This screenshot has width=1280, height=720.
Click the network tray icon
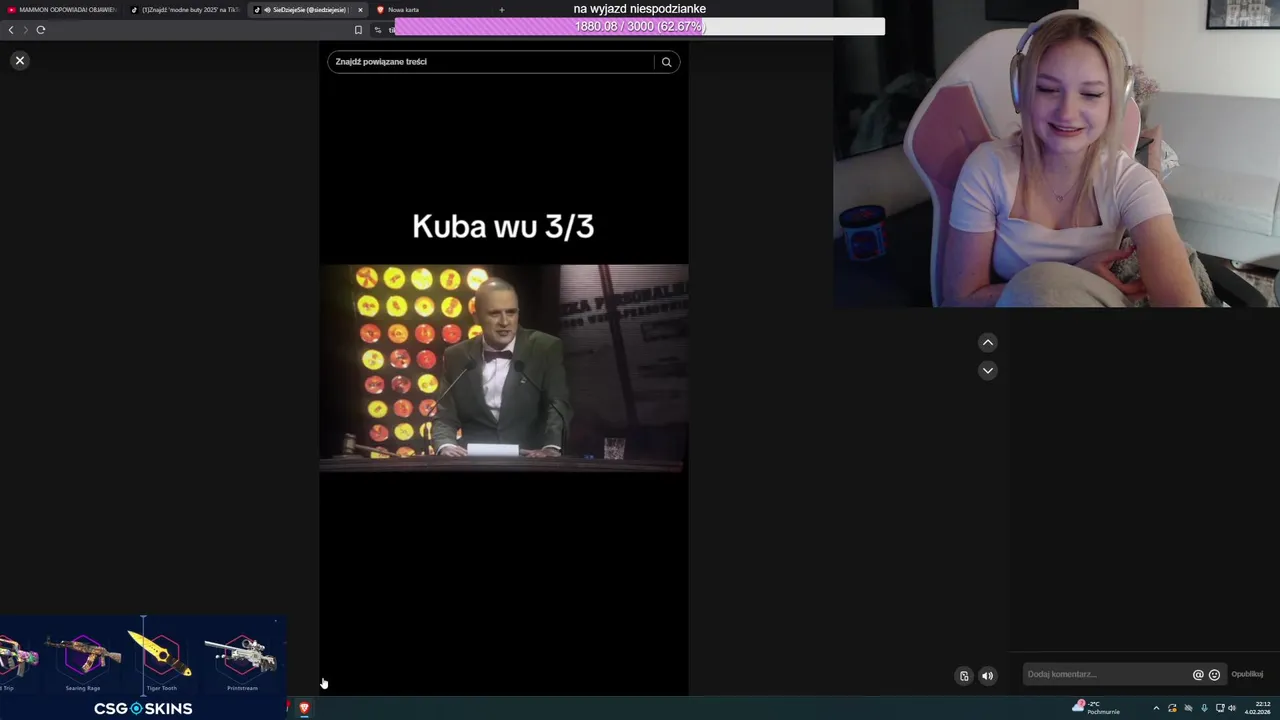(x=1219, y=708)
